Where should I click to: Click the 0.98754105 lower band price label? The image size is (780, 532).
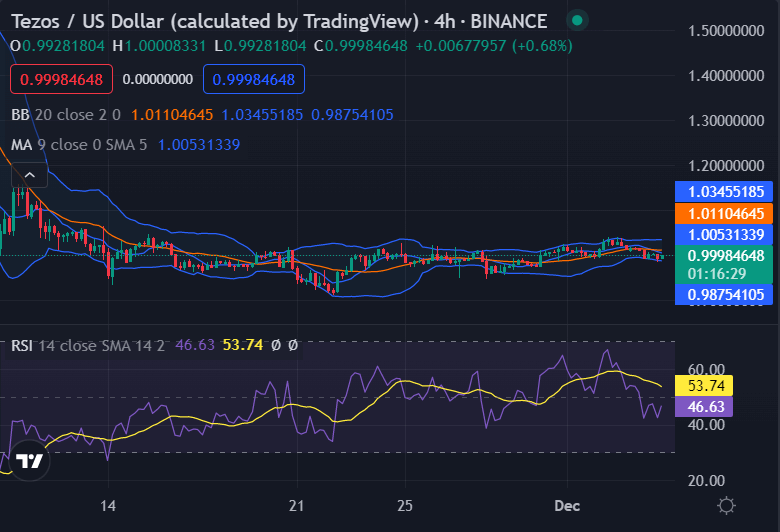tap(724, 295)
